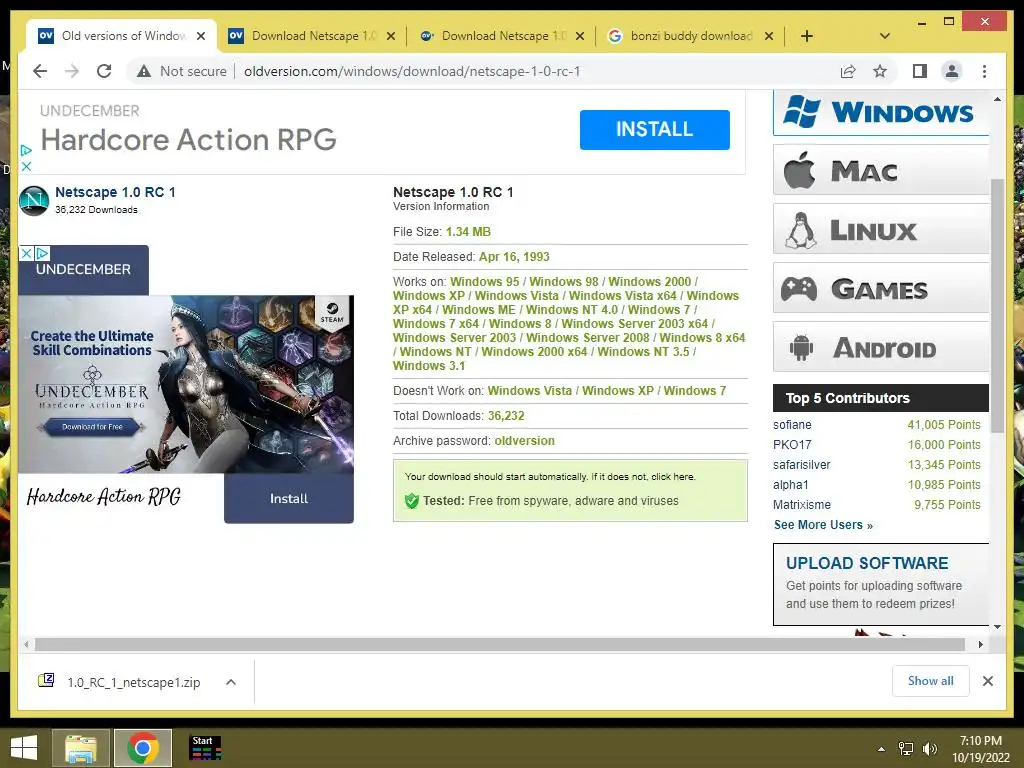Viewport: 1024px width, 768px height.
Task: Click the vertical scrollbar thumb
Action: point(997,305)
